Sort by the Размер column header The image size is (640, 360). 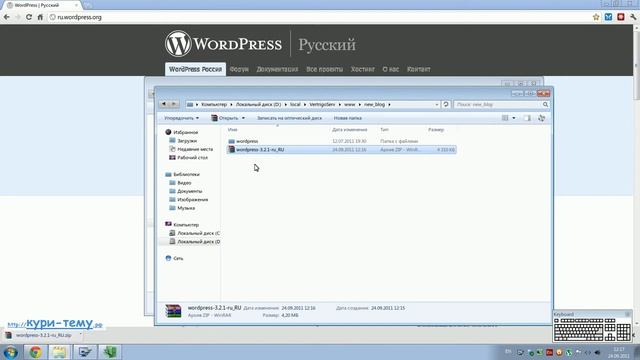(x=436, y=129)
